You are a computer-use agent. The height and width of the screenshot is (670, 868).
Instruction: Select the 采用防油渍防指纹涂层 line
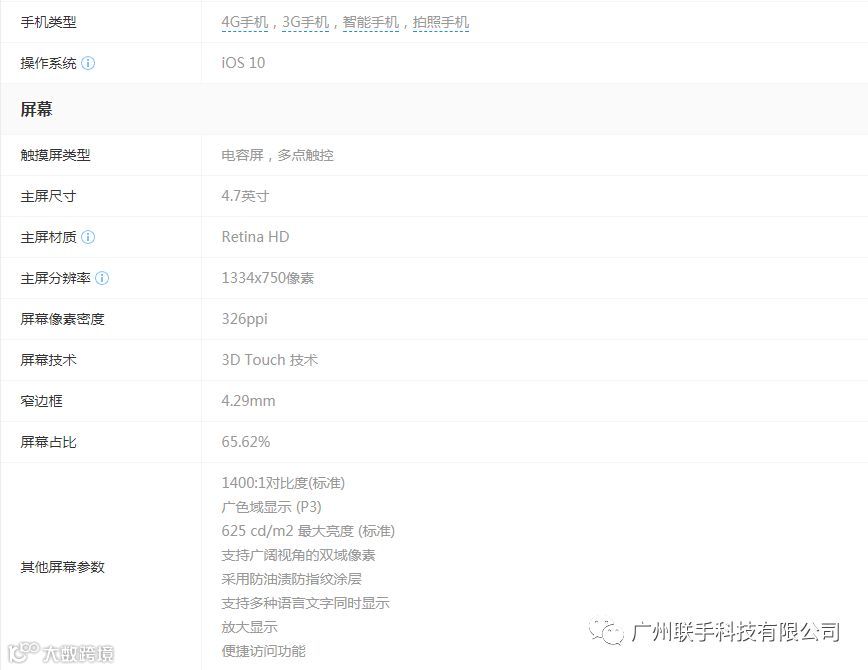(x=291, y=579)
